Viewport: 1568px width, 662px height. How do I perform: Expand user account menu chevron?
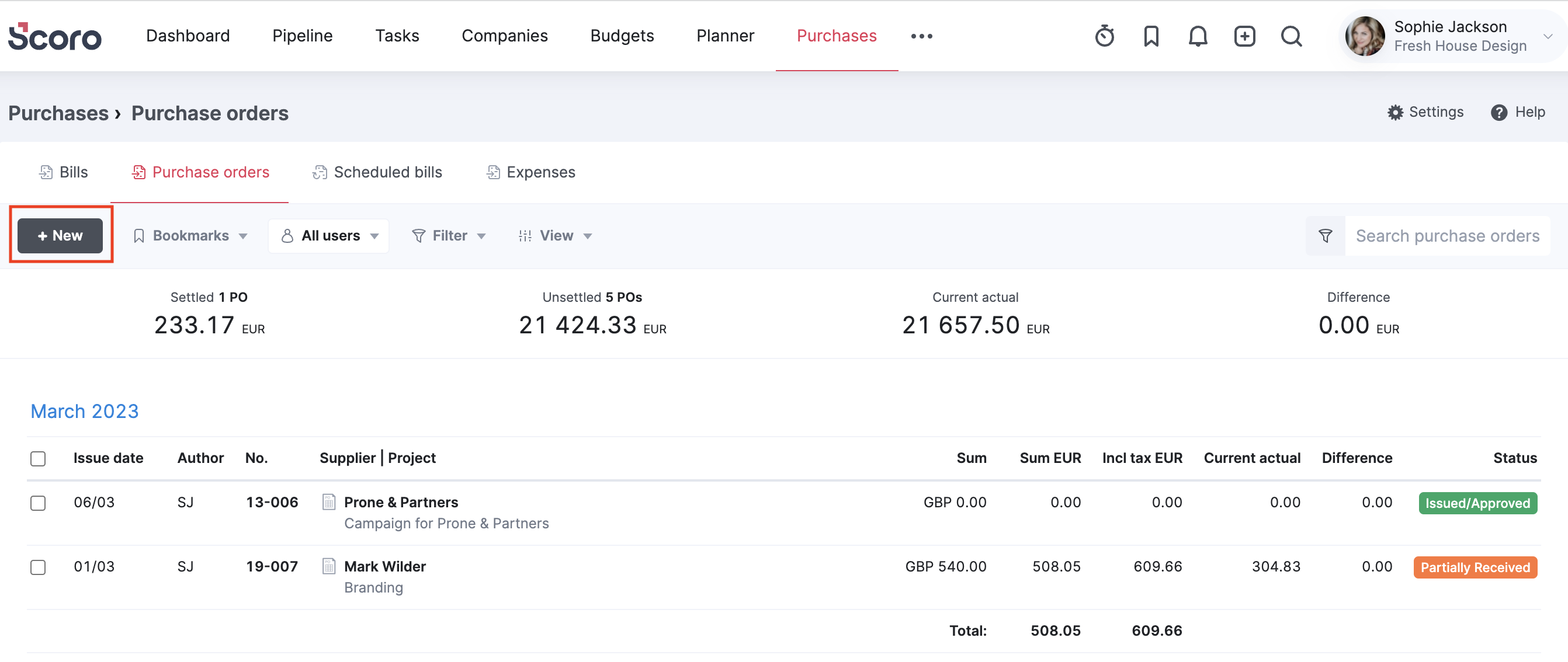coord(1548,36)
